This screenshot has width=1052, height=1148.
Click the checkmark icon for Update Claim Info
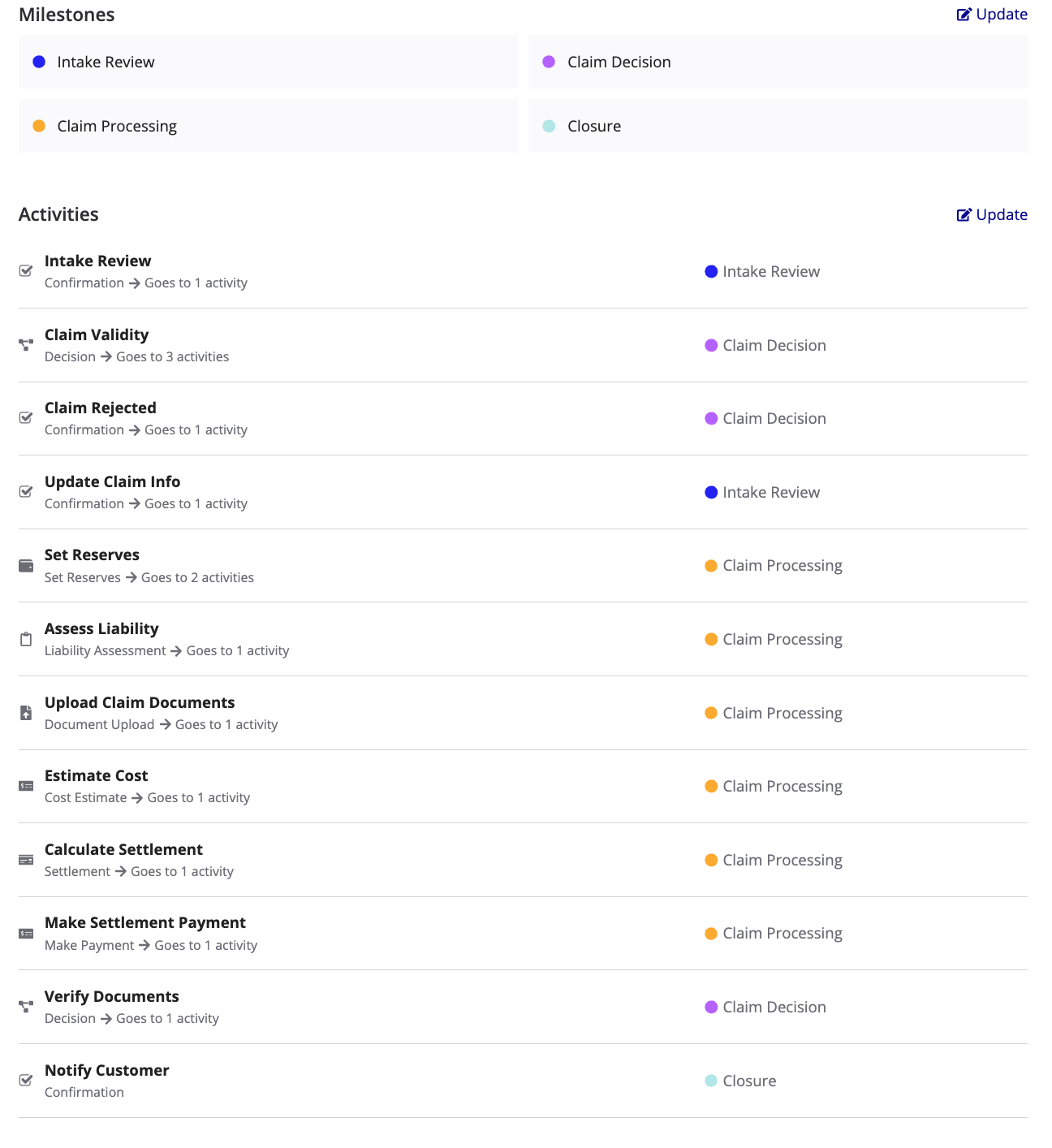(x=26, y=492)
